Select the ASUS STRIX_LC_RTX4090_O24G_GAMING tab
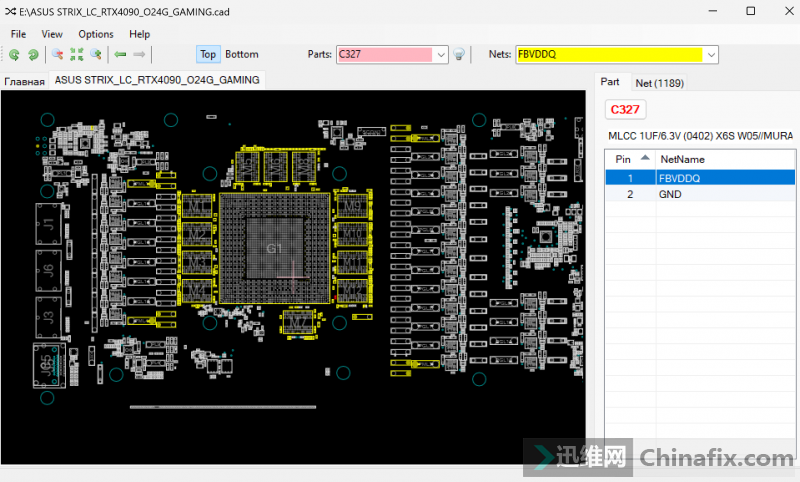Screen dimensions: 800x482 (157, 80)
